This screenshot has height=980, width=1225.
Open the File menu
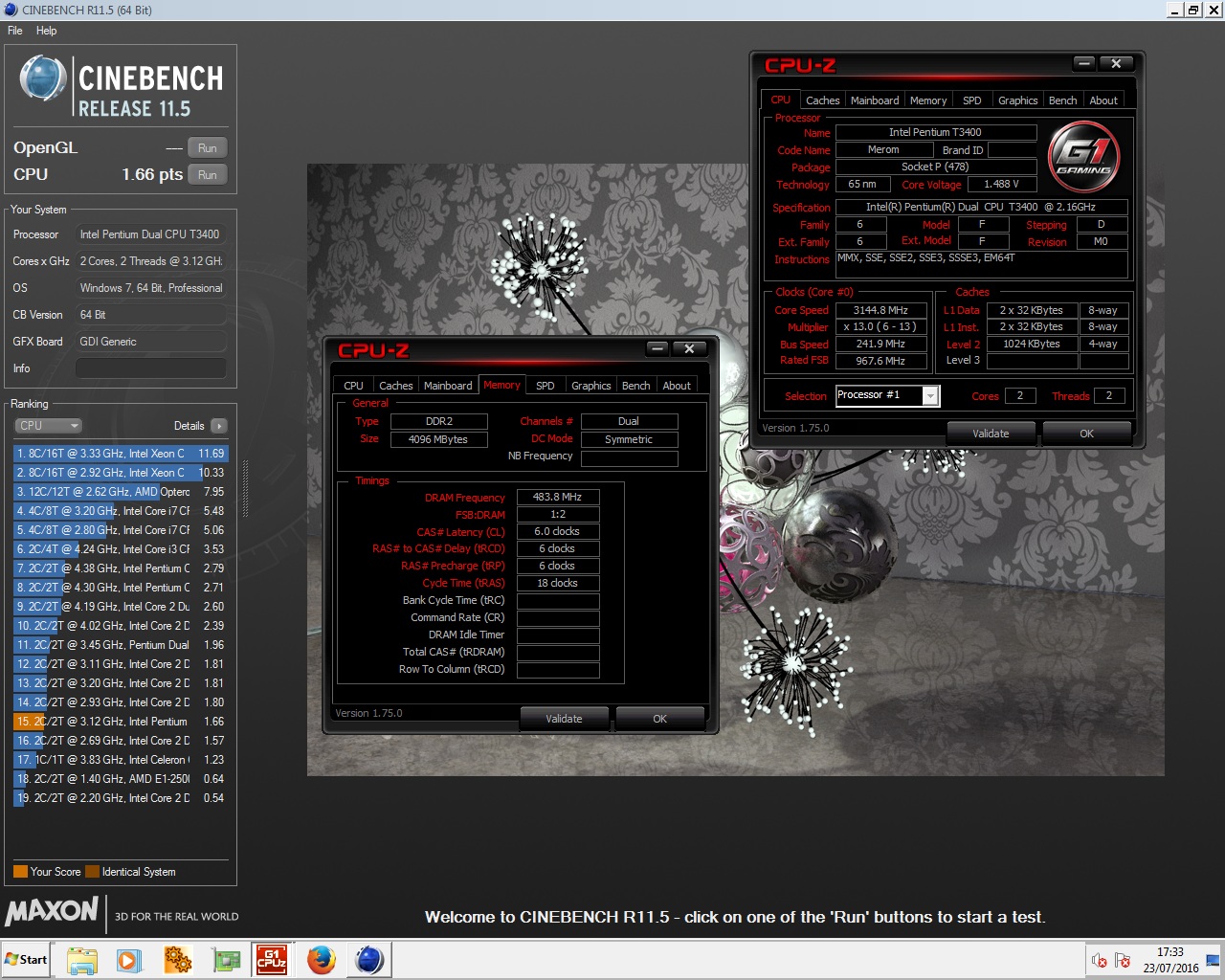tap(15, 31)
